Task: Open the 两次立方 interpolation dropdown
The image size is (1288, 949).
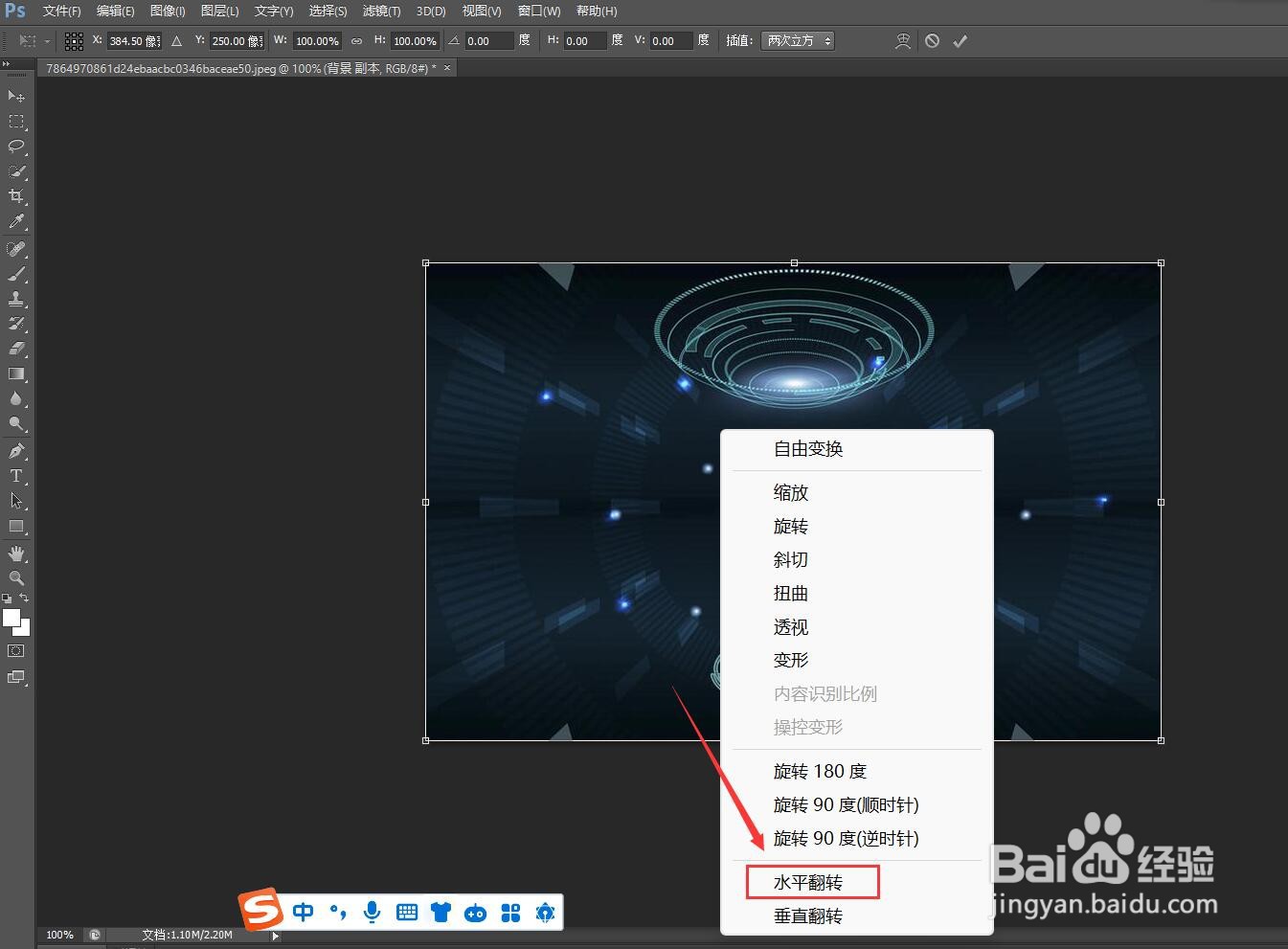Action: pos(798,40)
